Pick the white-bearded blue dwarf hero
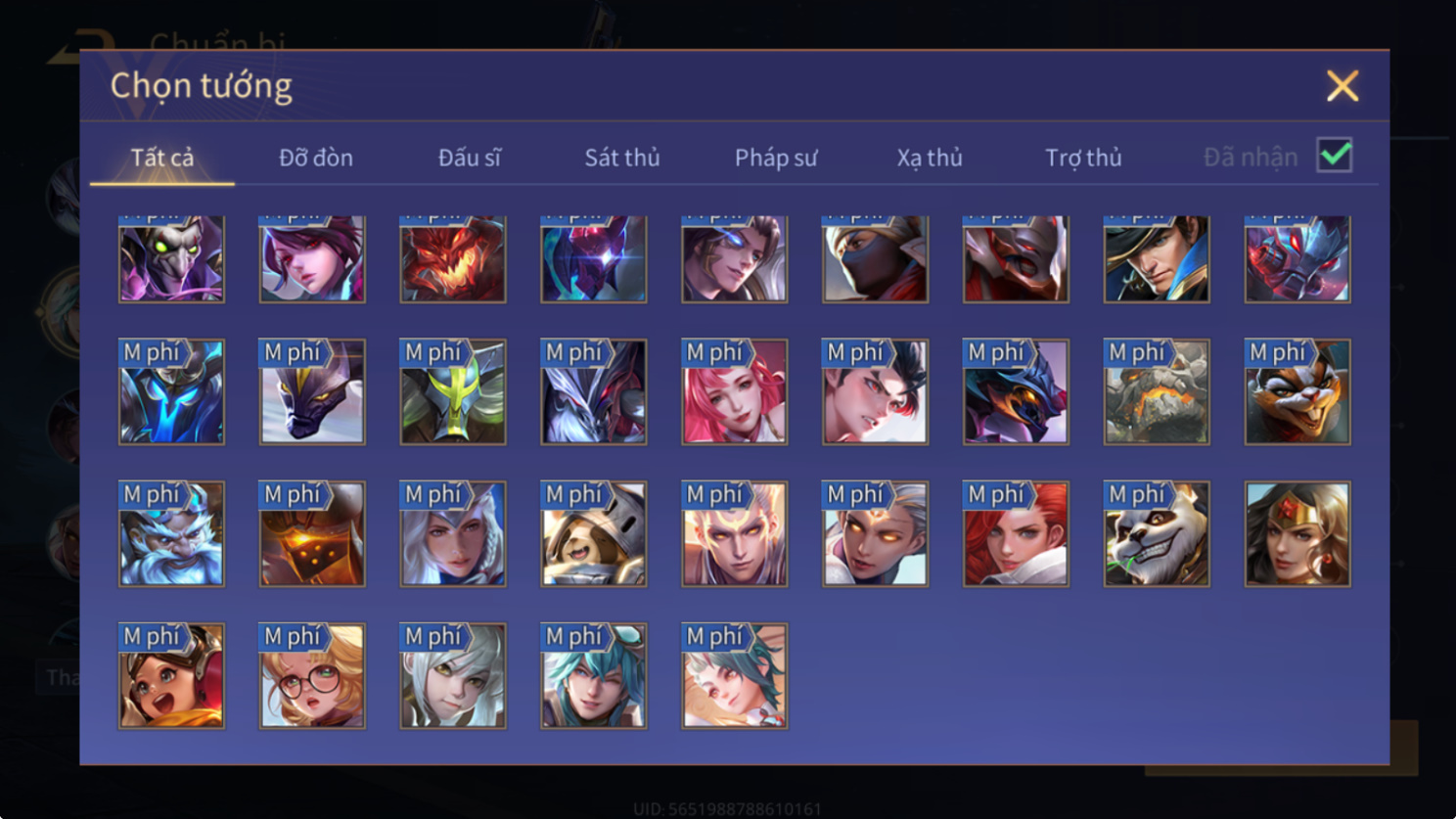Viewport: 1456px width, 819px height. (x=171, y=534)
